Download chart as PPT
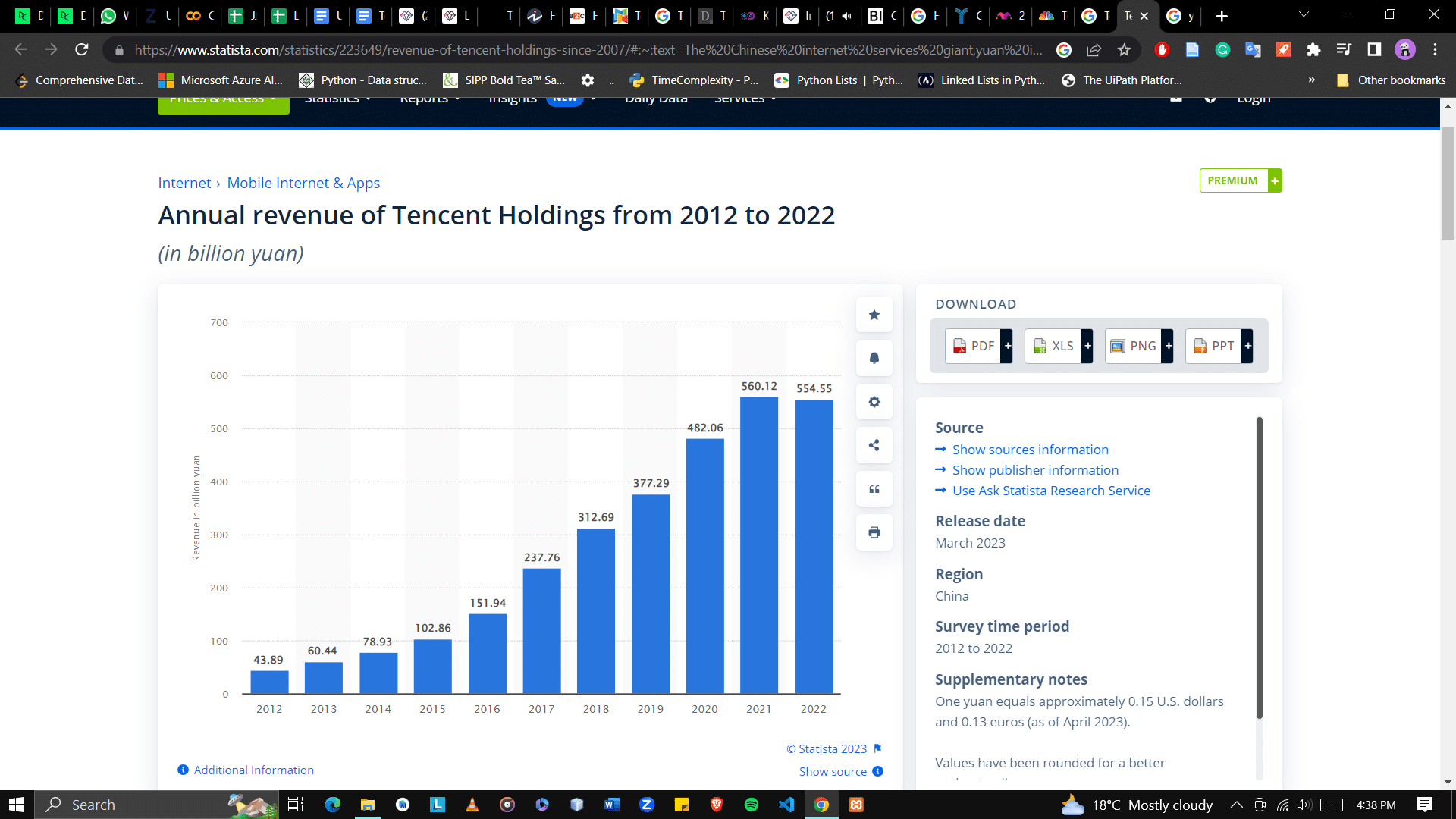1456x819 pixels. (1219, 346)
